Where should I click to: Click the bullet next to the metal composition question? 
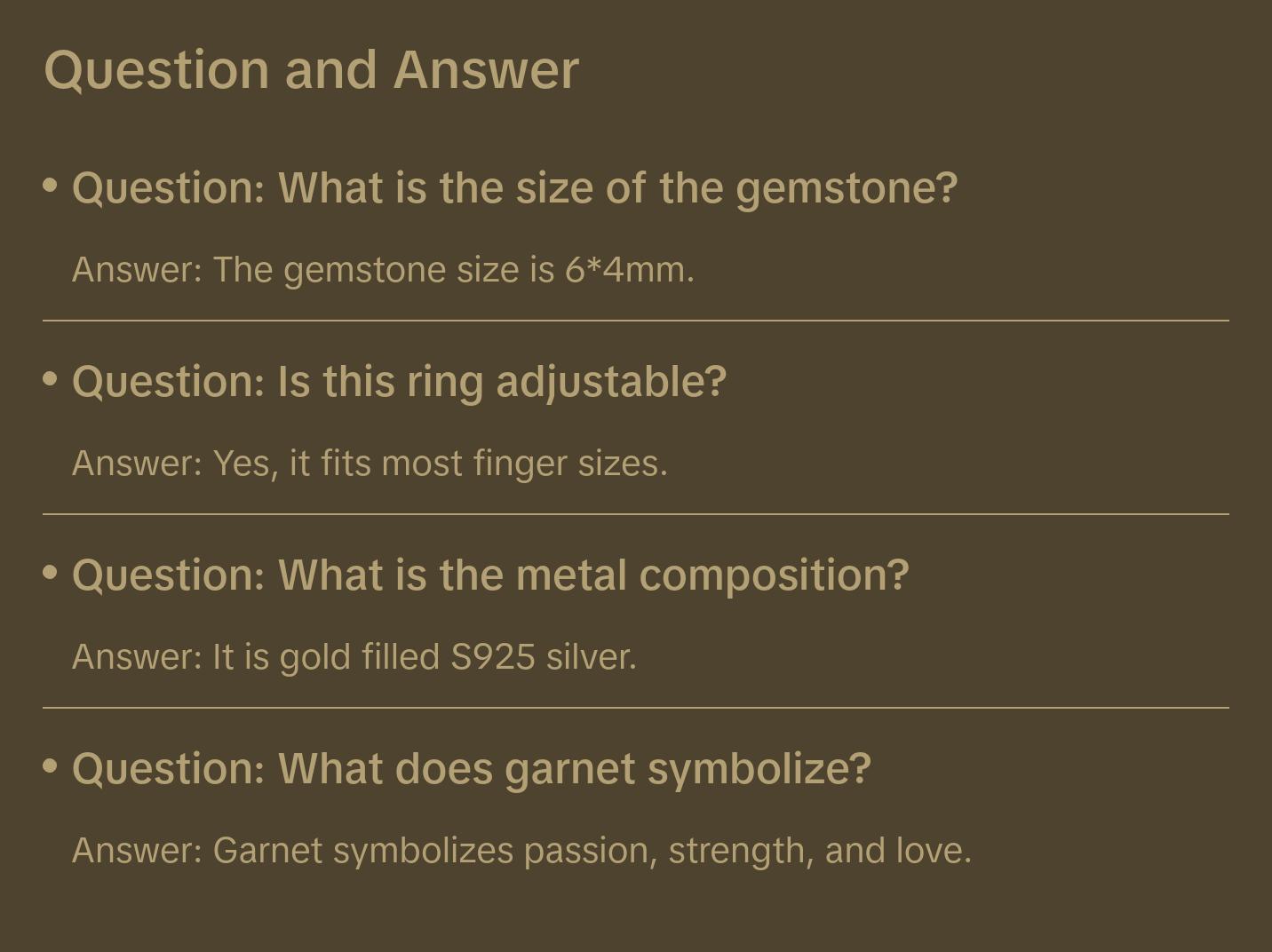pos(51,573)
